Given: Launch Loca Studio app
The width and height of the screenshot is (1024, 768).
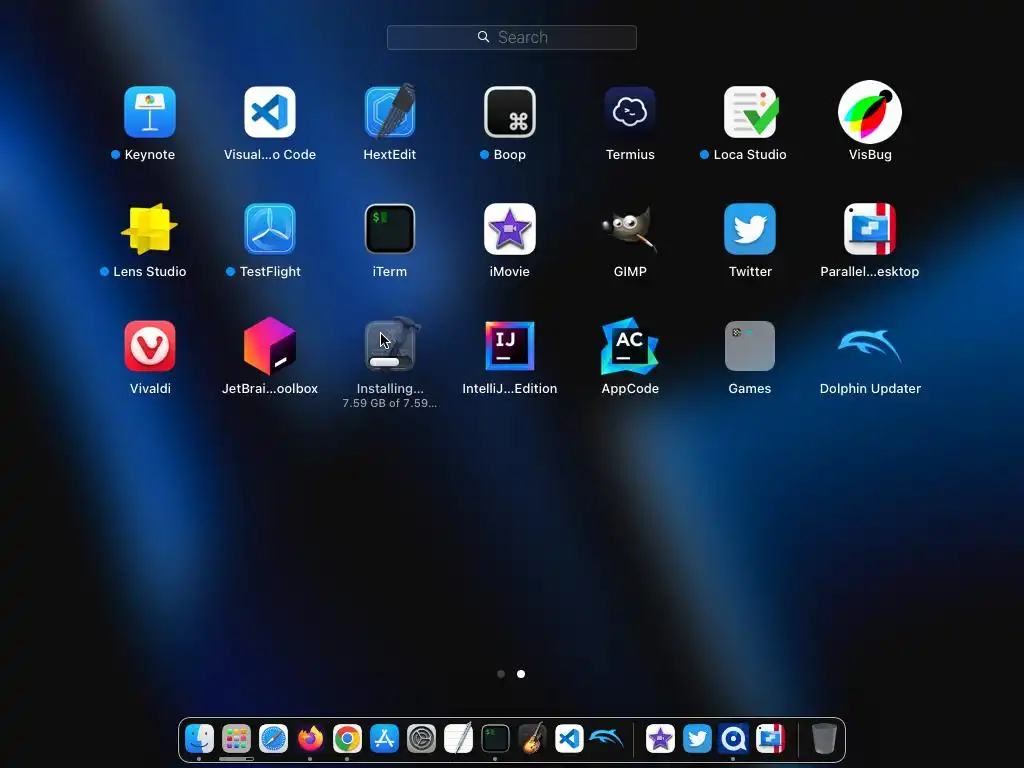Looking at the screenshot, I should click(x=750, y=112).
